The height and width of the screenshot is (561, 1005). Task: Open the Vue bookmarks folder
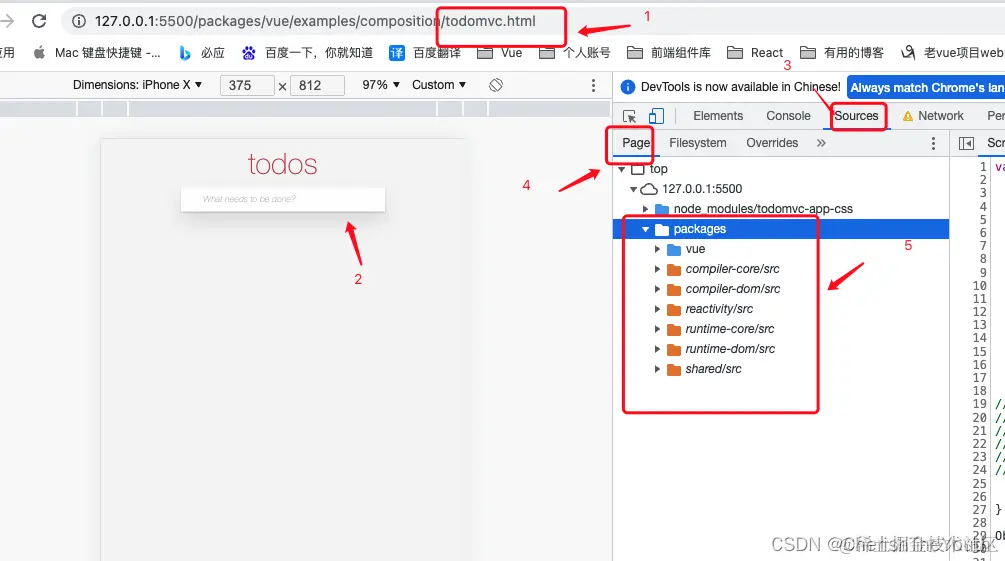500,53
